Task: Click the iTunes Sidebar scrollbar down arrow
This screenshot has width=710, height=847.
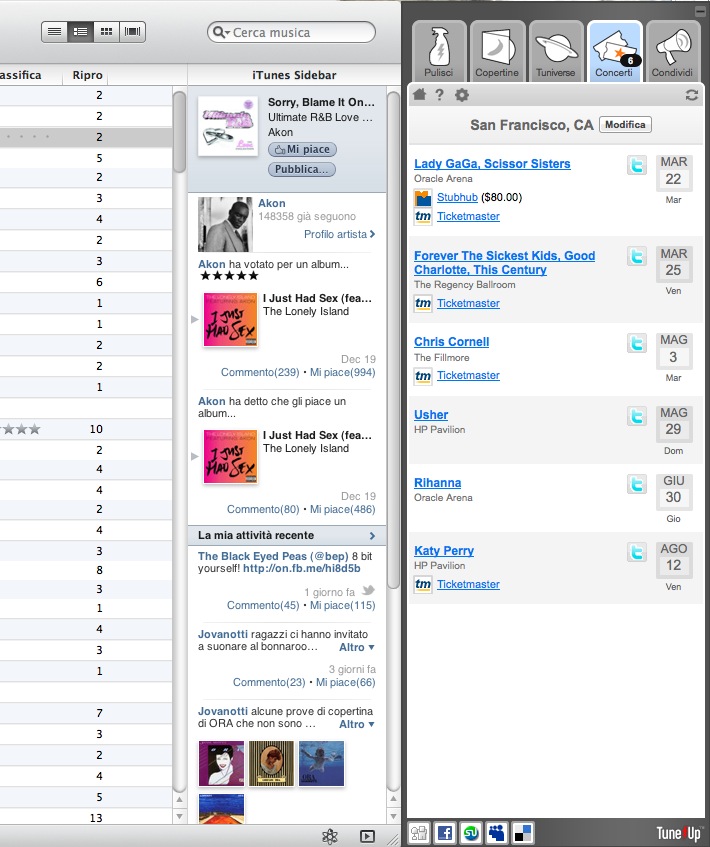Action: pos(393,816)
